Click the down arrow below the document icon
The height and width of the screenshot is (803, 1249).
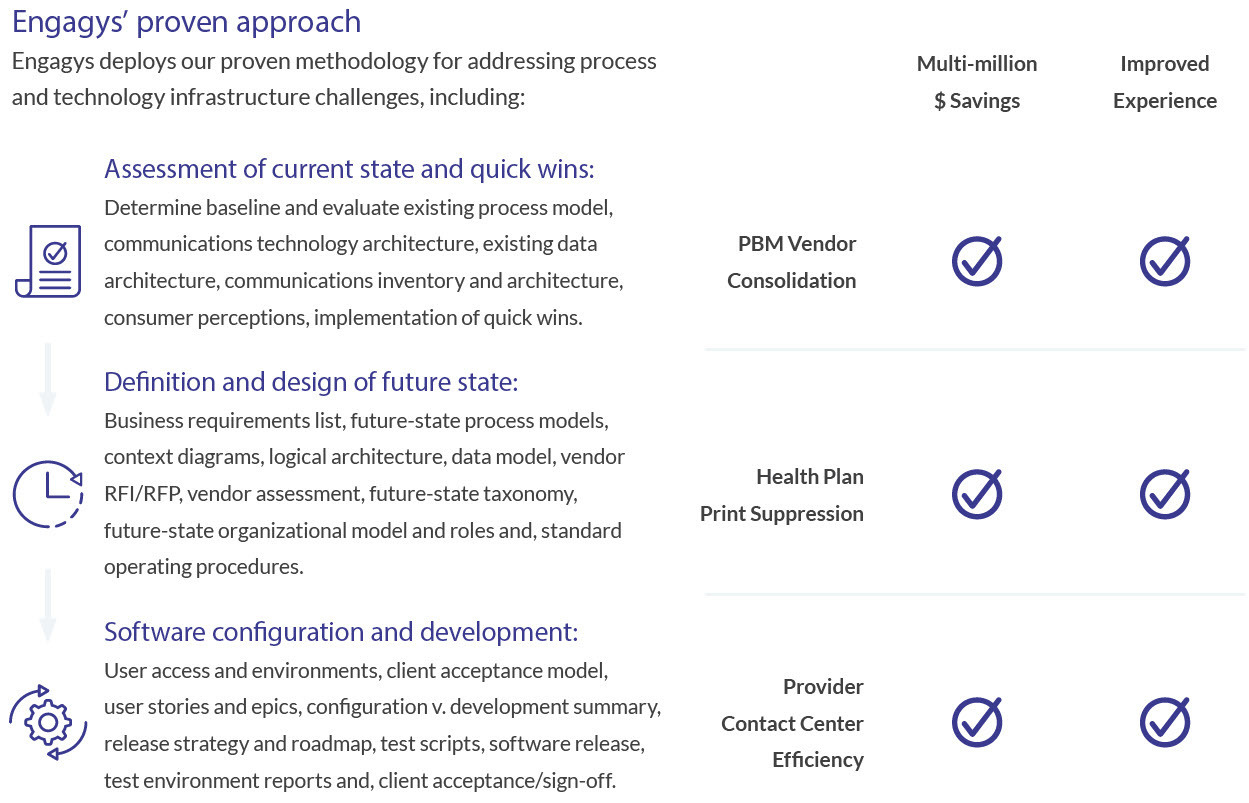[47, 380]
